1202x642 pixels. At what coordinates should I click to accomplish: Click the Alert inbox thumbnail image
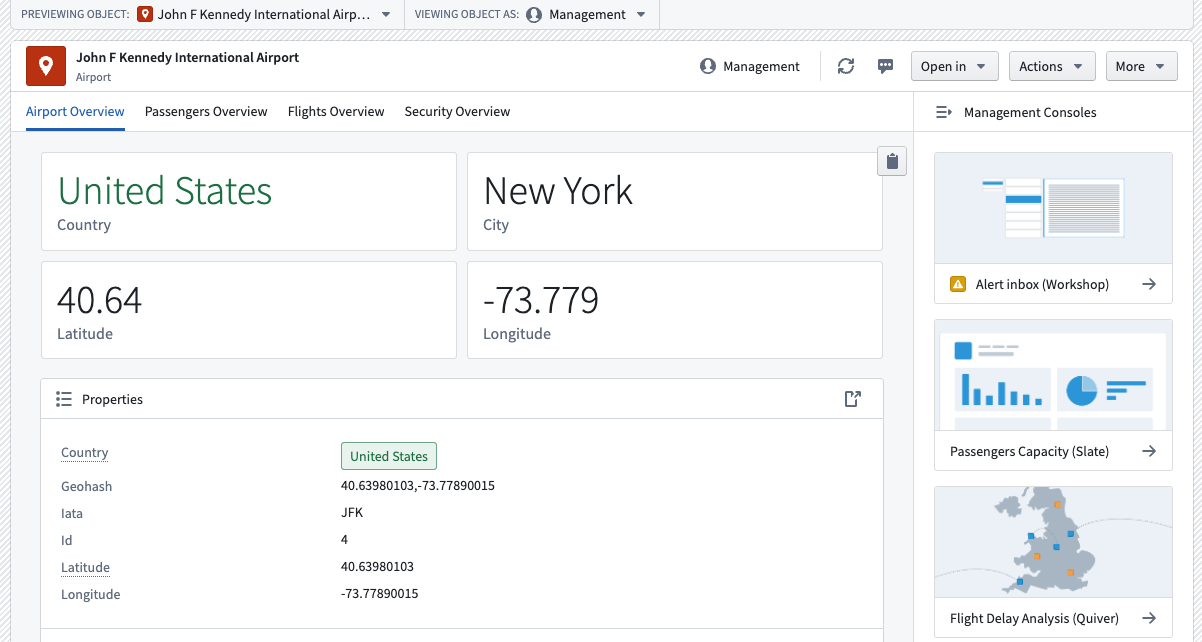1053,208
